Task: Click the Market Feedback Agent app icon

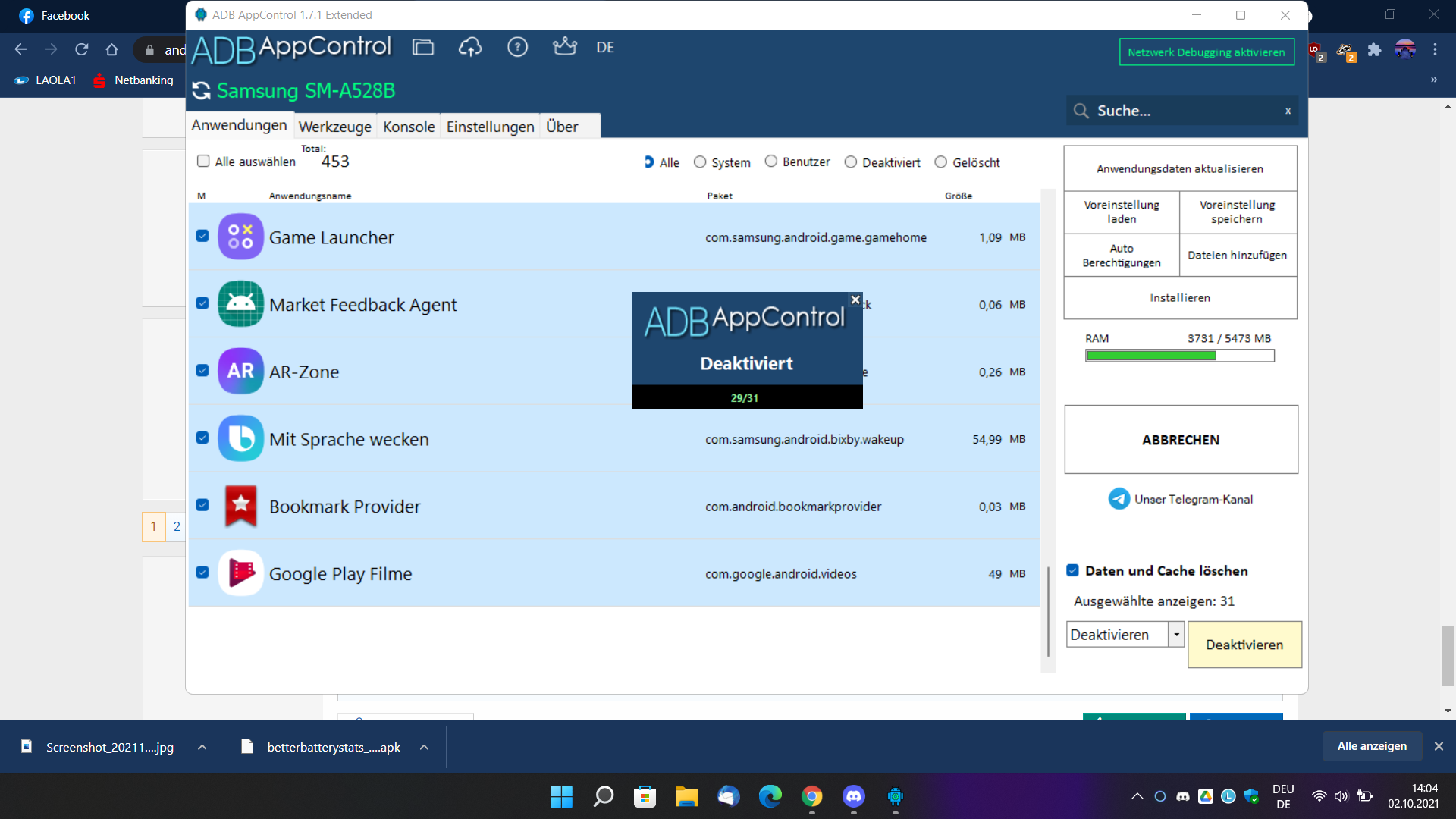Action: pos(240,303)
